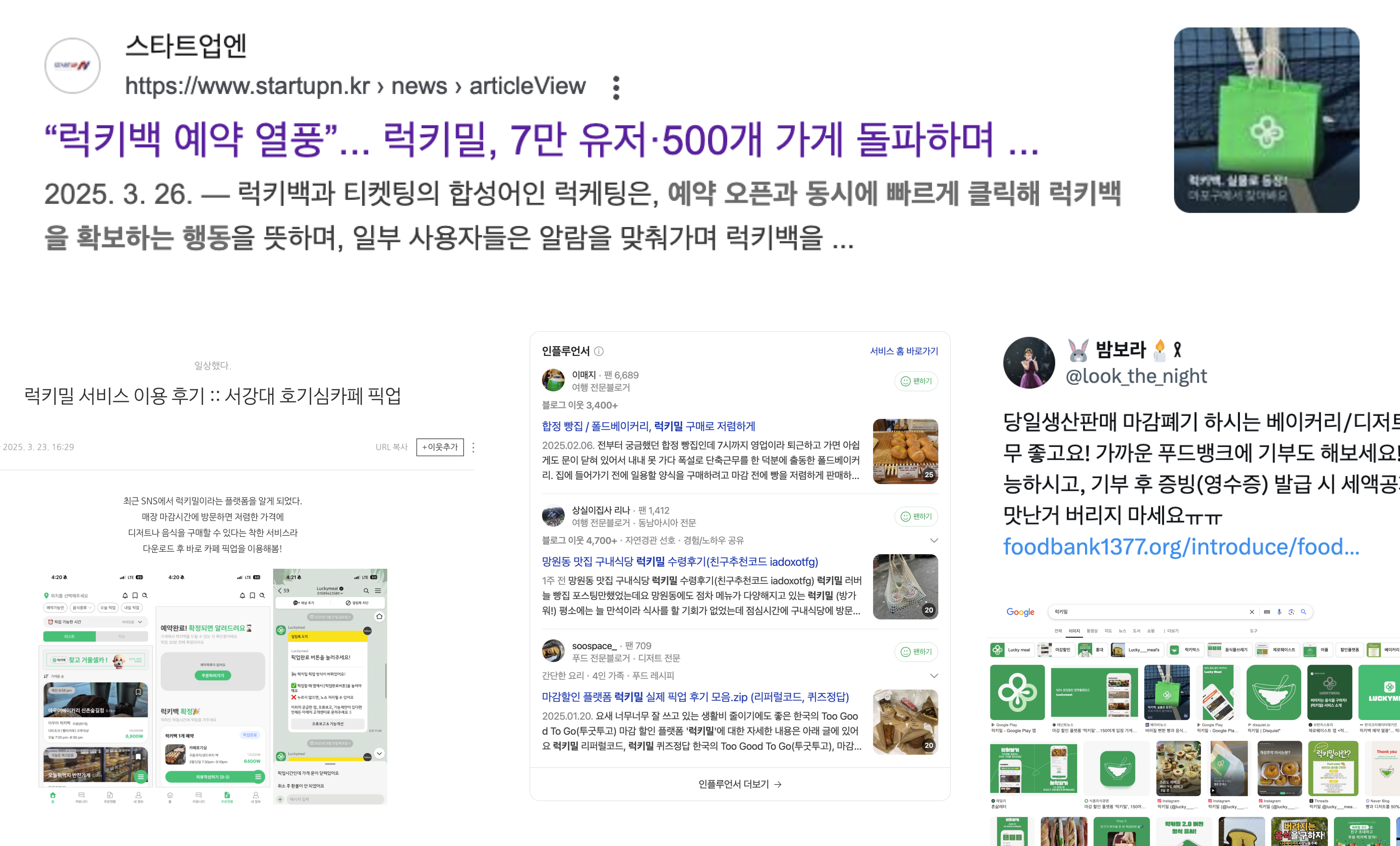1400x846 pixels.
Task: Clear the Google search box with X
Action: (1252, 612)
